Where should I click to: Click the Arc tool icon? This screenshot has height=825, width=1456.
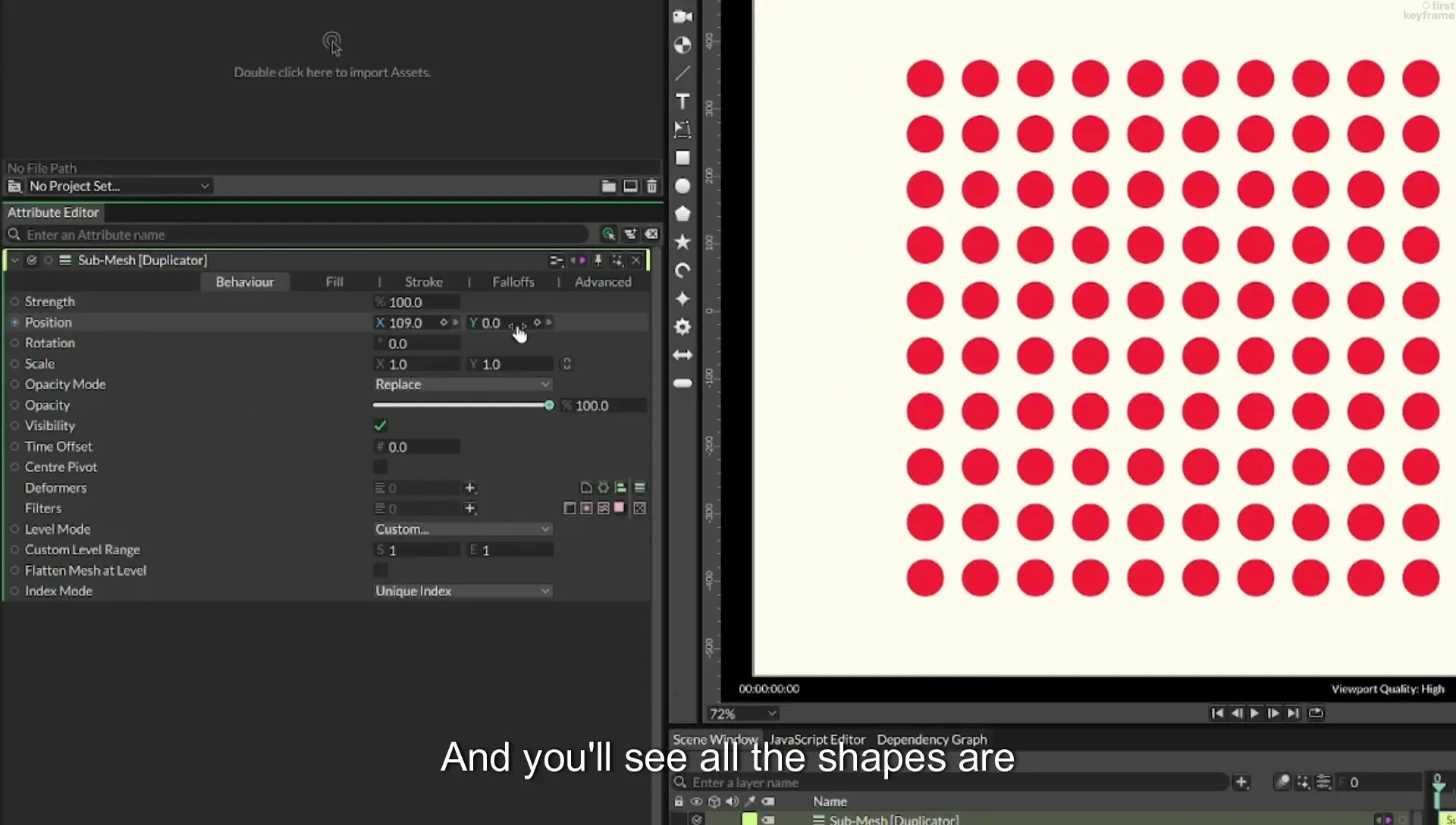tap(682, 270)
